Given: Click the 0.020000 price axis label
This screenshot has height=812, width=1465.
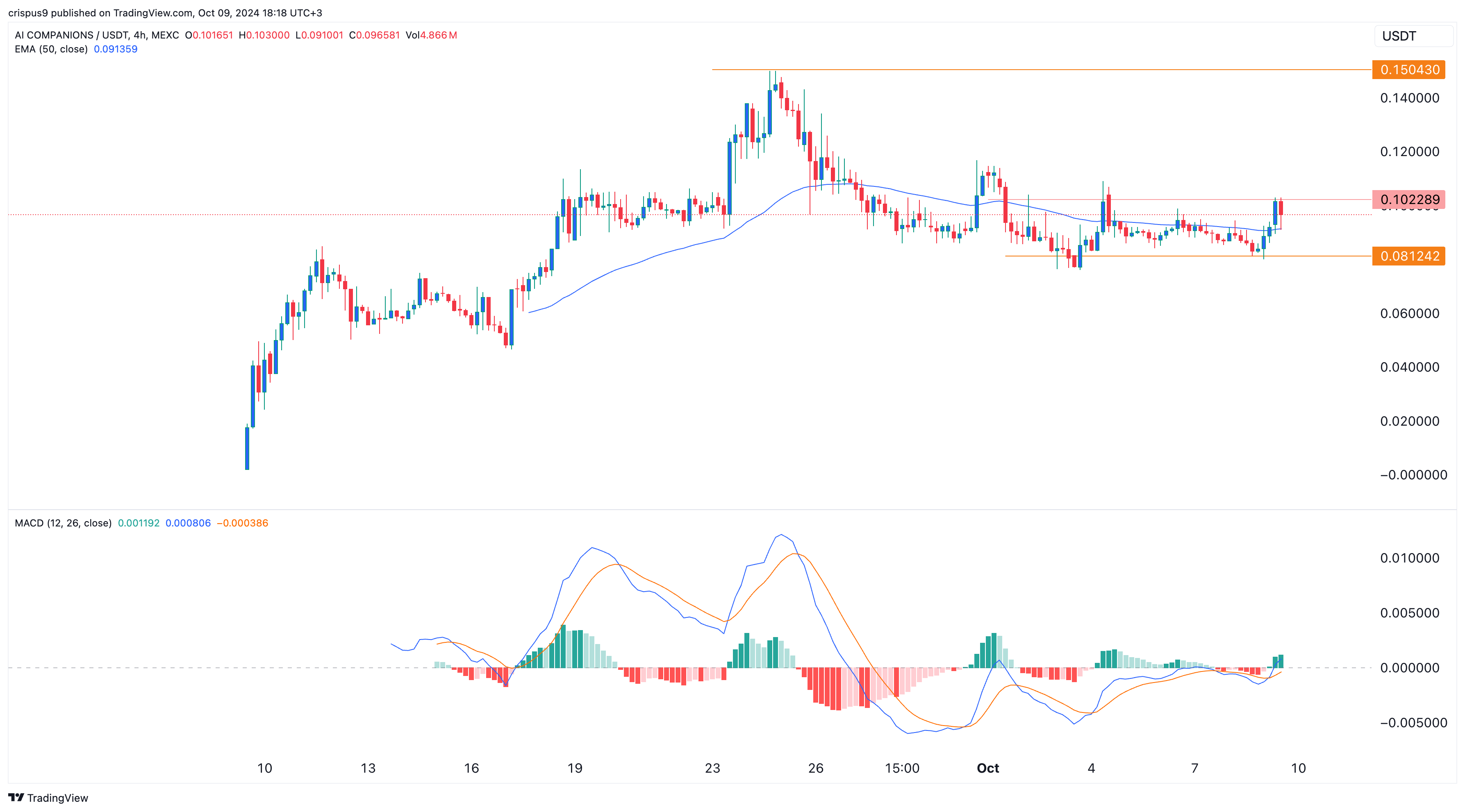Looking at the screenshot, I should (x=1410, y=421).
